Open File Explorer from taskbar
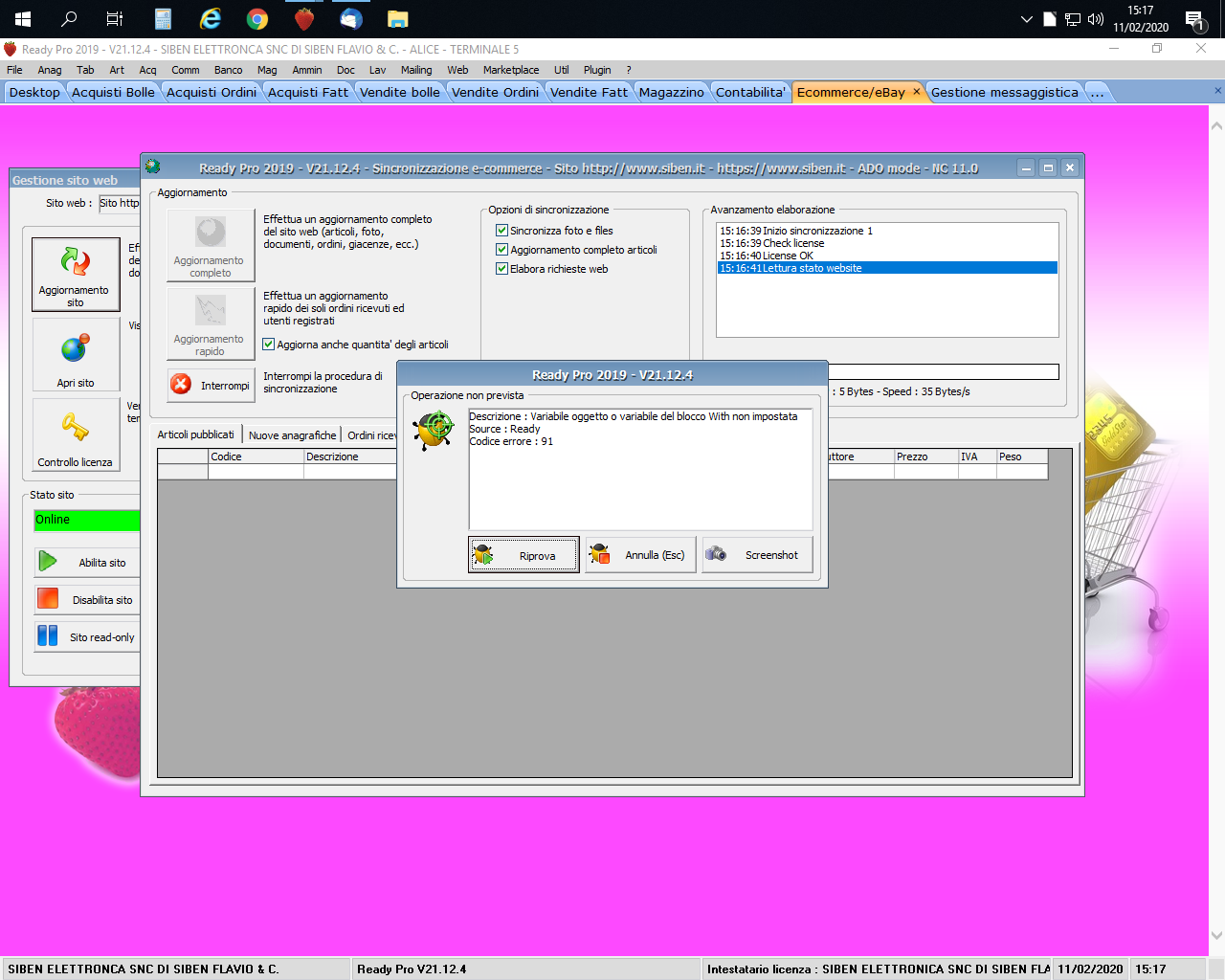The width and height of the screenshot is (1225, 980). [398, 18]
